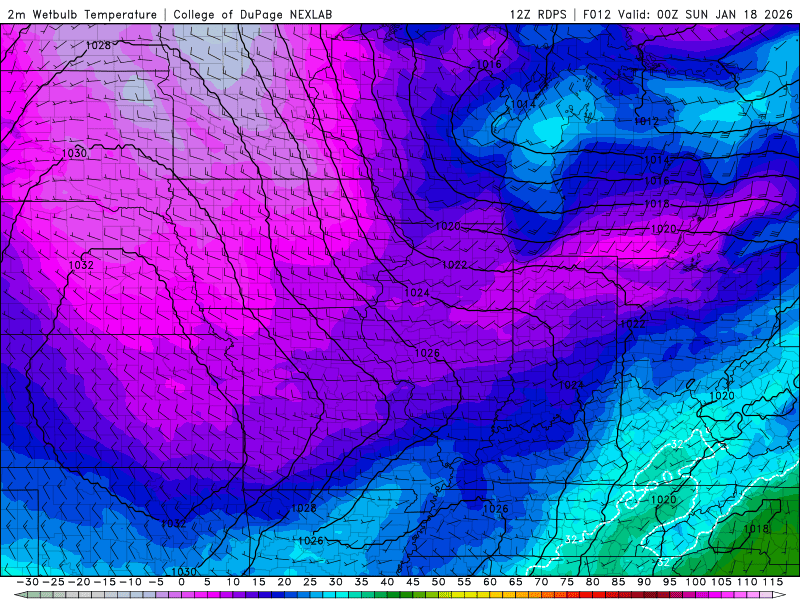Click the 1028 isobar label in the northwest corner

point(98,45)
